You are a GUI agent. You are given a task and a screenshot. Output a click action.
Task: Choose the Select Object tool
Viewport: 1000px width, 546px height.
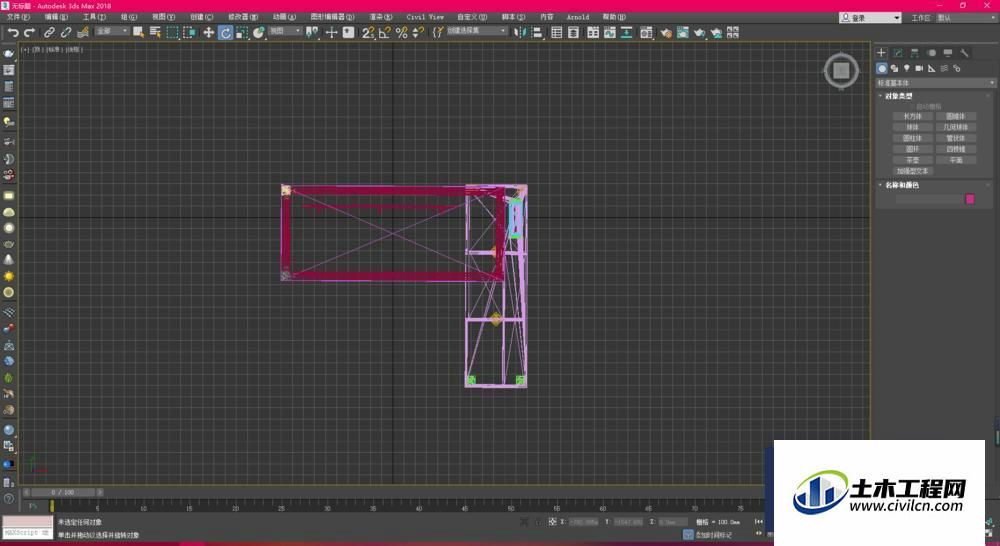click(138, 33)
